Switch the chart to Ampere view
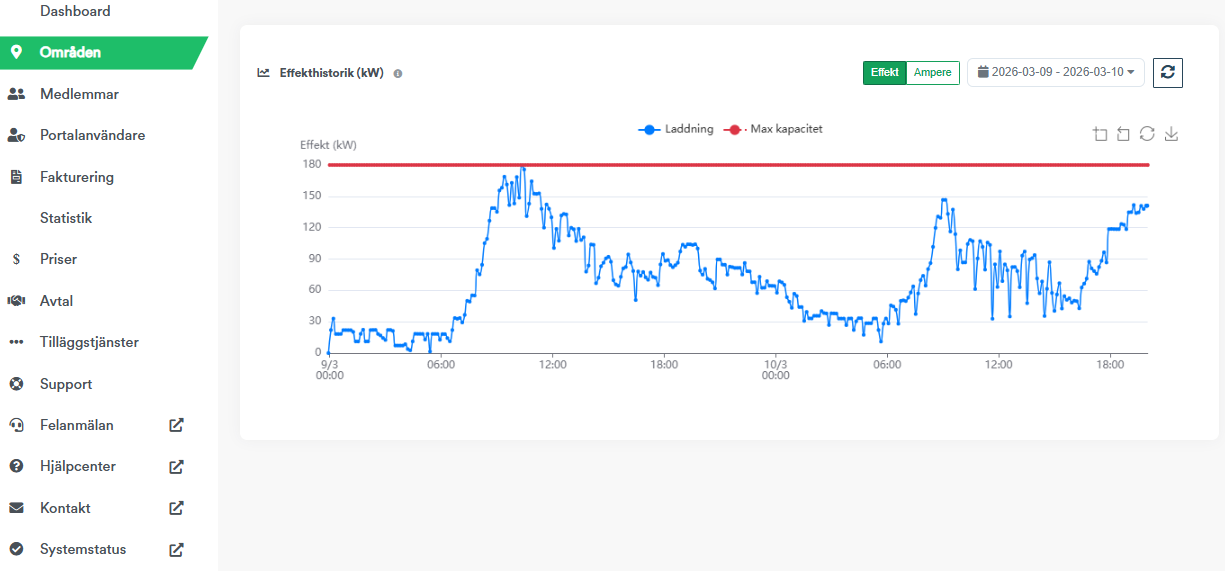 [932, 73]
